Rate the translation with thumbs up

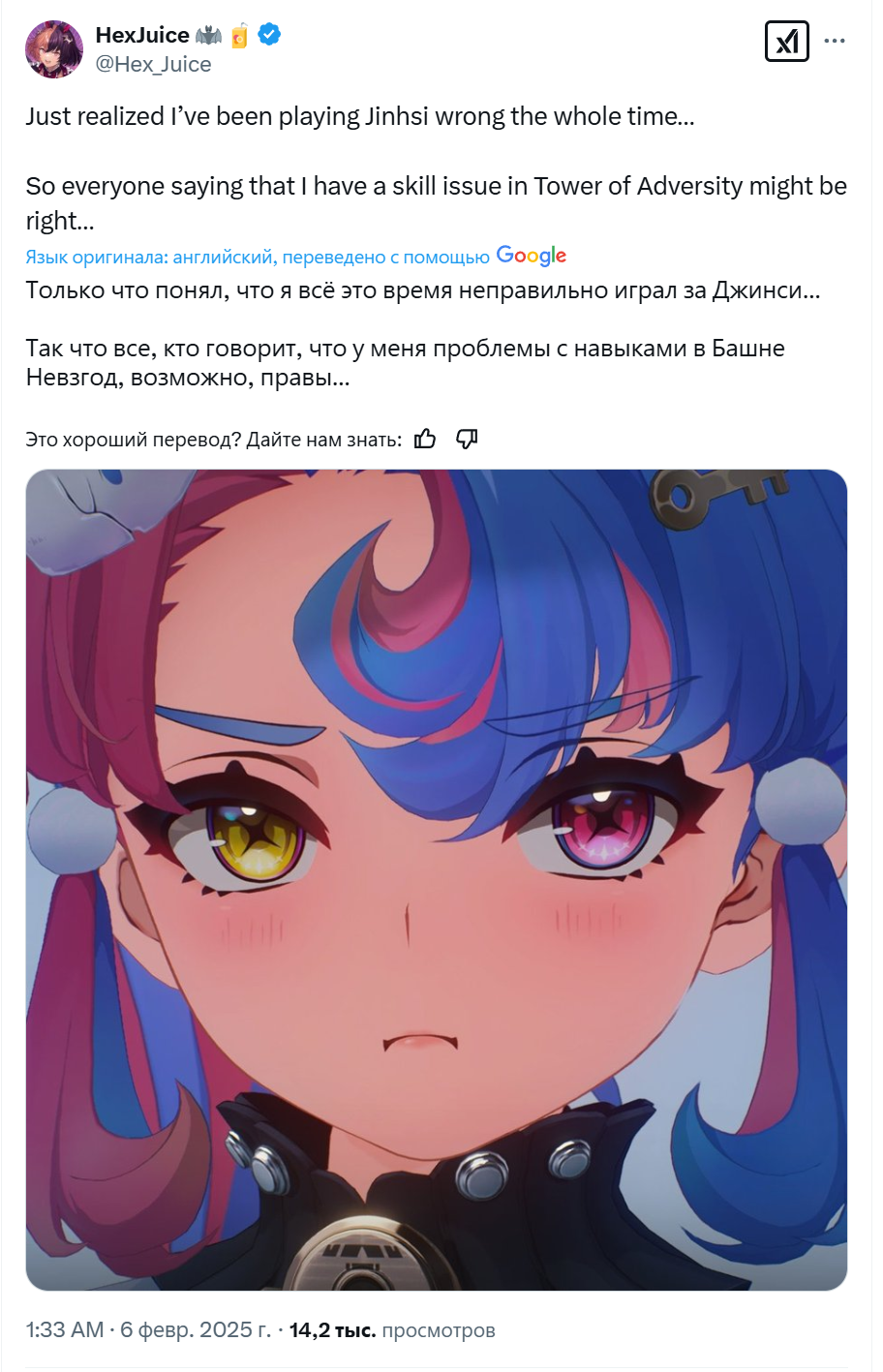pyautogui.click(x=425, y=440)
